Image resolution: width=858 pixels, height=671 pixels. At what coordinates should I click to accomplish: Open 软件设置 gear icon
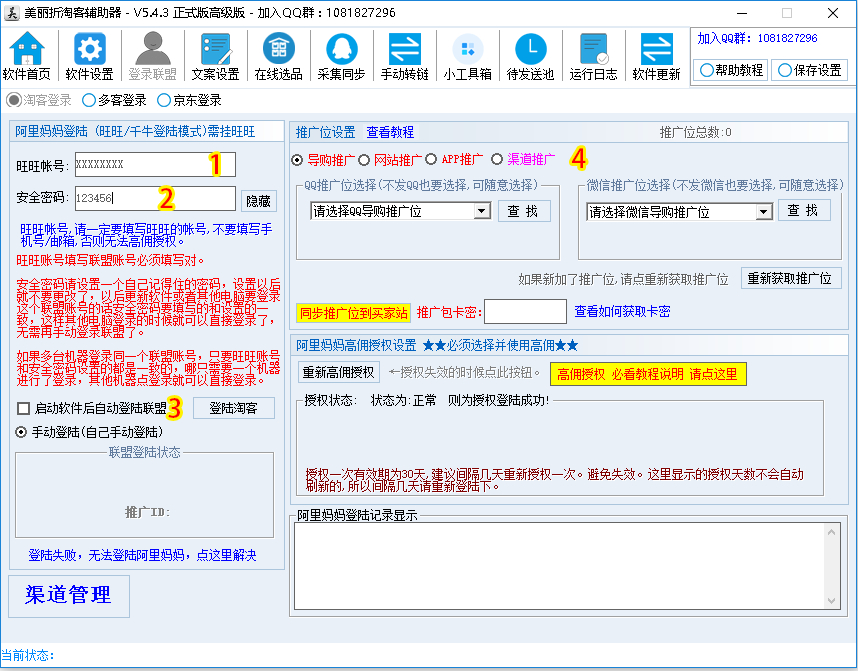(x=89, y=56)
